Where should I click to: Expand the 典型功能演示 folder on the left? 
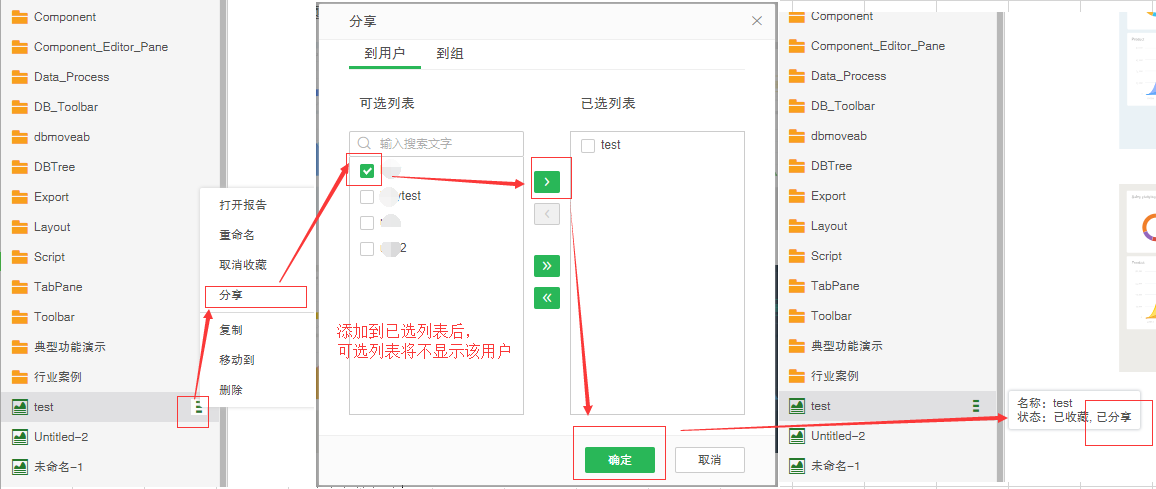(69, 347)
